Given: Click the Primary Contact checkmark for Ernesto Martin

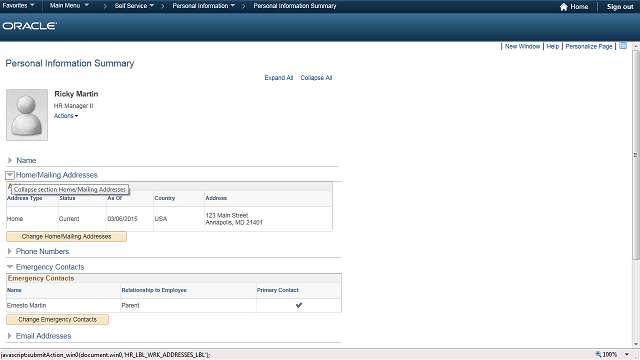Looking at the screenshot, I should (x=299, y=305).
